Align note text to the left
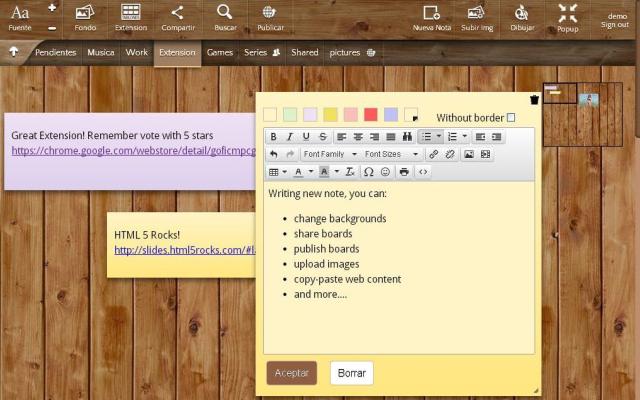Image resolution: width=640 pixels, height=400 pixels. click(342, 137)
